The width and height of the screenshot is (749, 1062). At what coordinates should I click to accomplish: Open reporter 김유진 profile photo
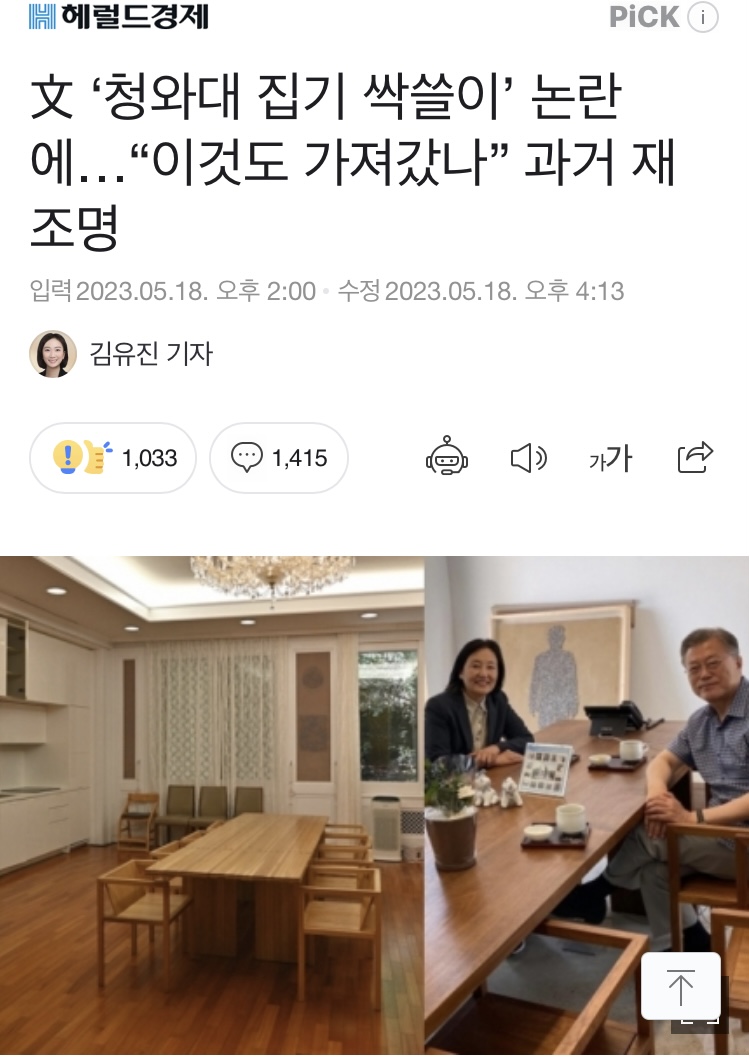pyautogui.click(x=53, y=354)
